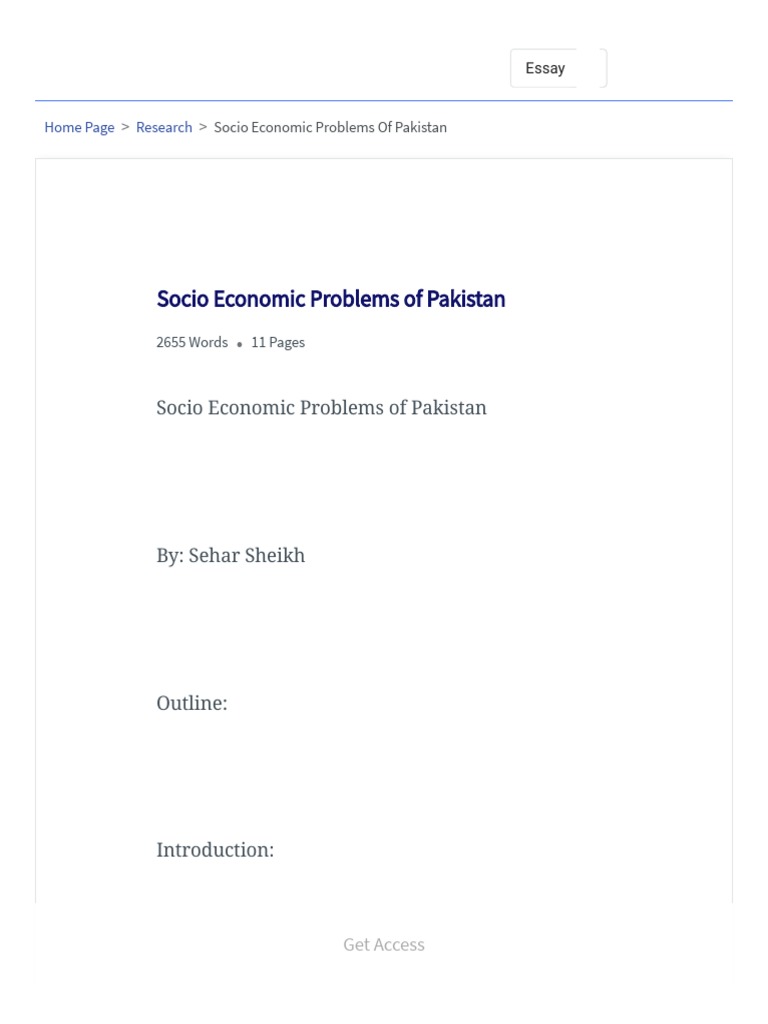This screenshot has width=768, height=1024.
Task: Click the author line By: Sehar Sheikh
Action: [x=230, y=556]
